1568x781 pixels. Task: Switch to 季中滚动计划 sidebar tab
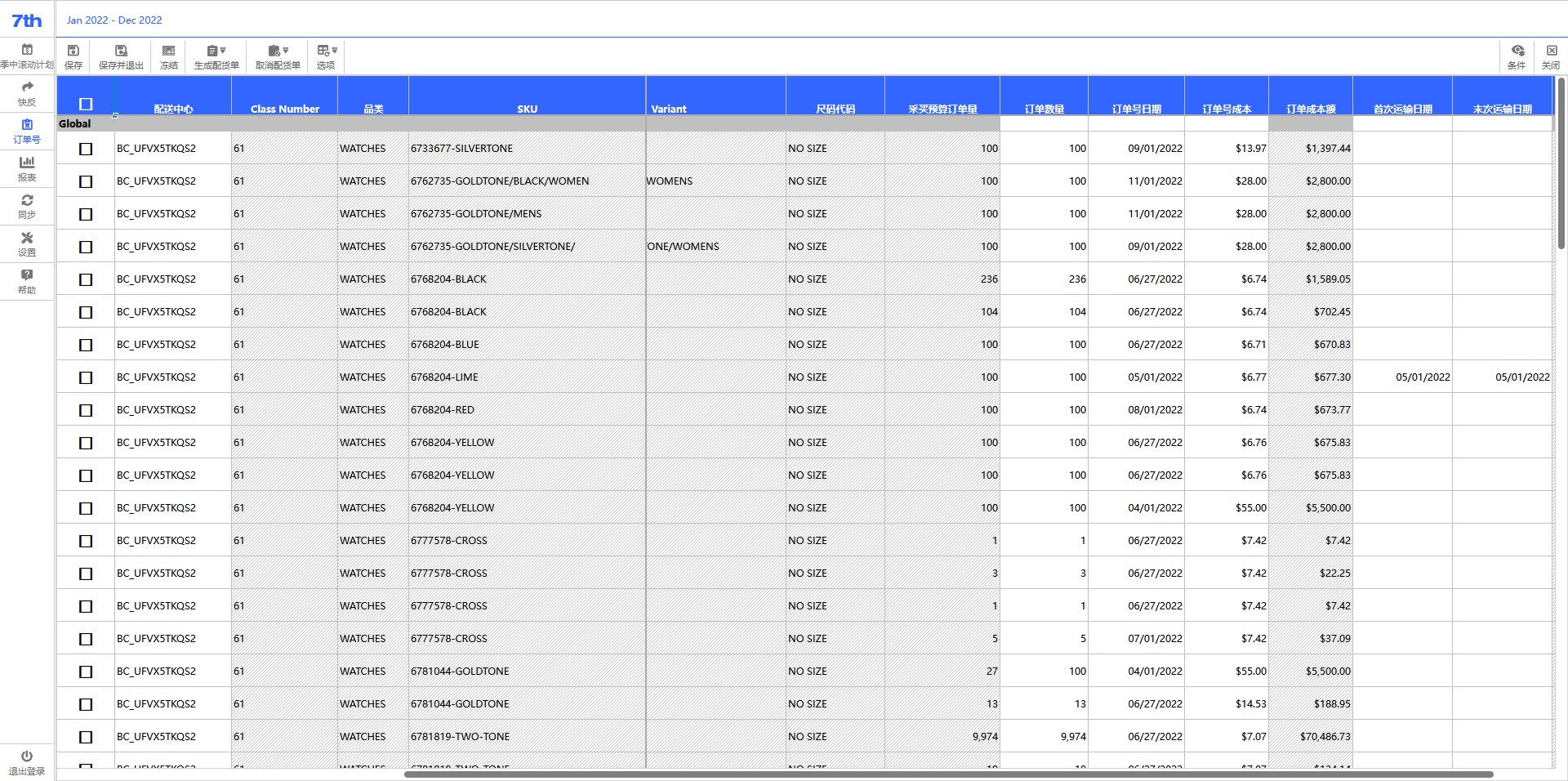tap(27, 55)
